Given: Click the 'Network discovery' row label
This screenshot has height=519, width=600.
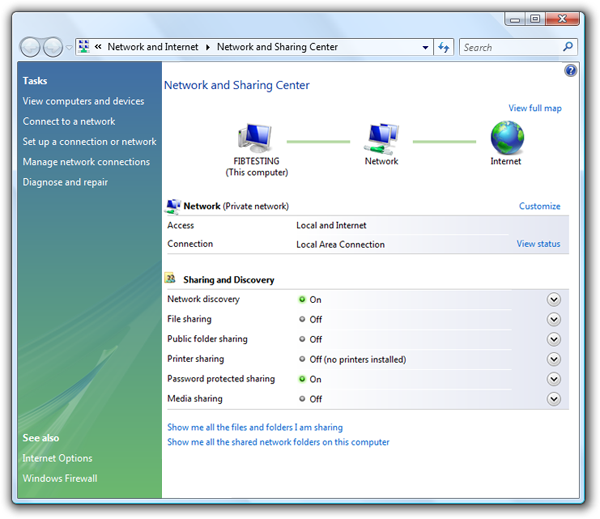Looking at the screenshot, I should coord(203,299).
